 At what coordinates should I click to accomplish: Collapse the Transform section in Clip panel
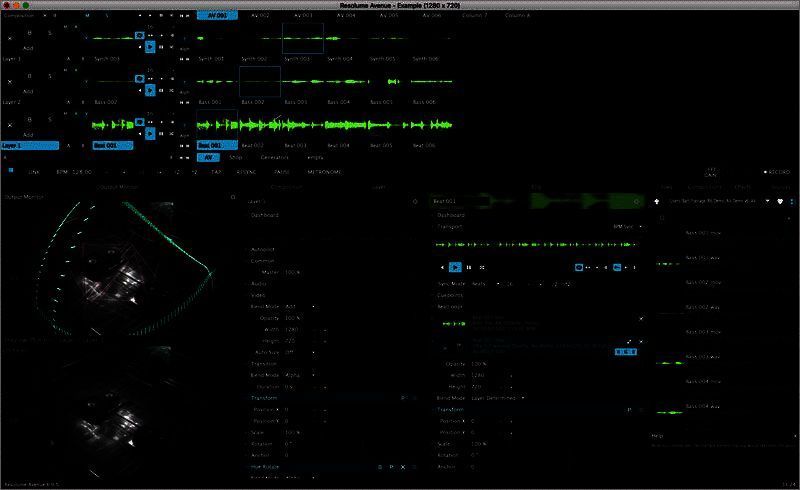450,409
